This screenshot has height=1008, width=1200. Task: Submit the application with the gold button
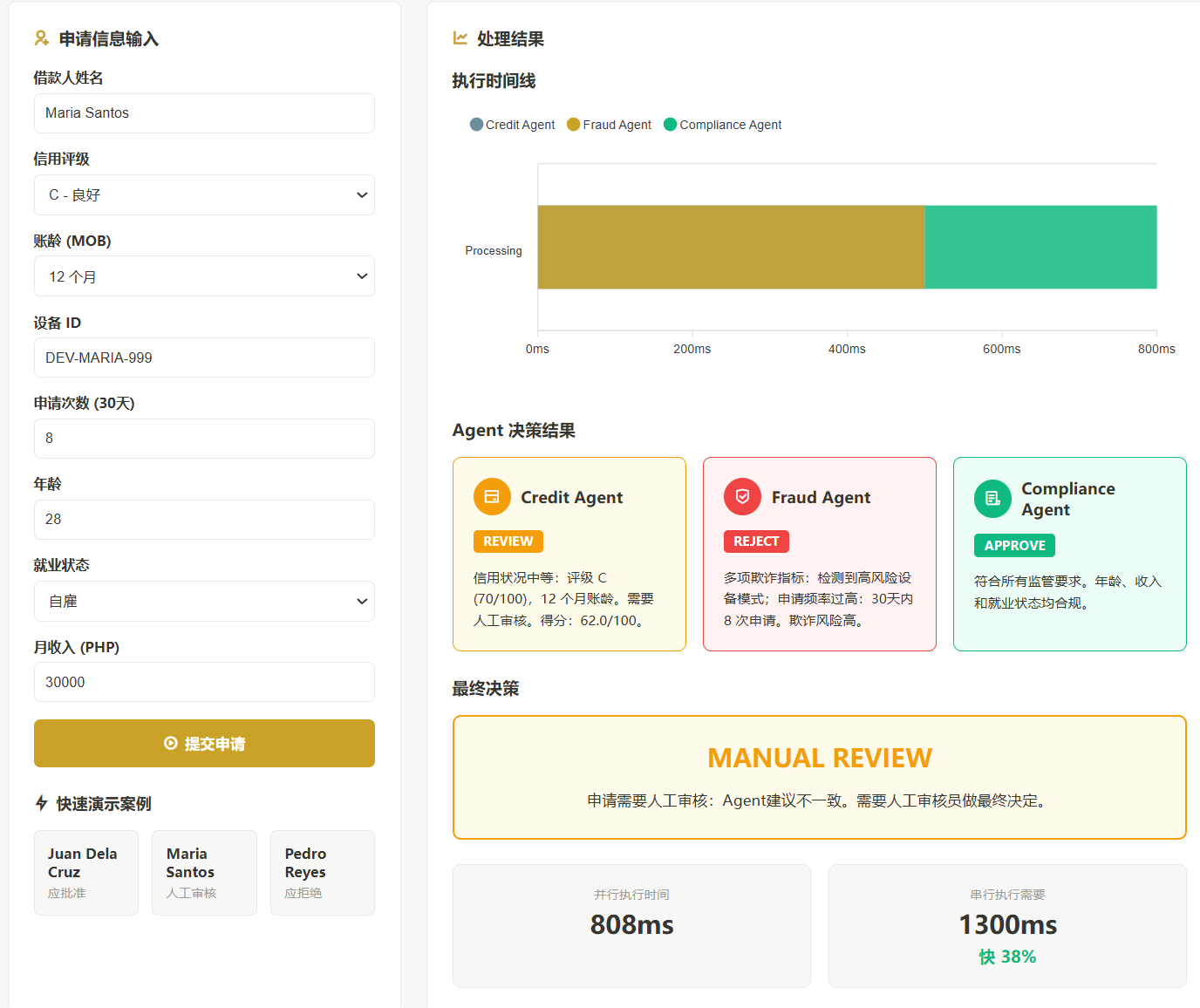pyautogui.click(x=204, y=744)
